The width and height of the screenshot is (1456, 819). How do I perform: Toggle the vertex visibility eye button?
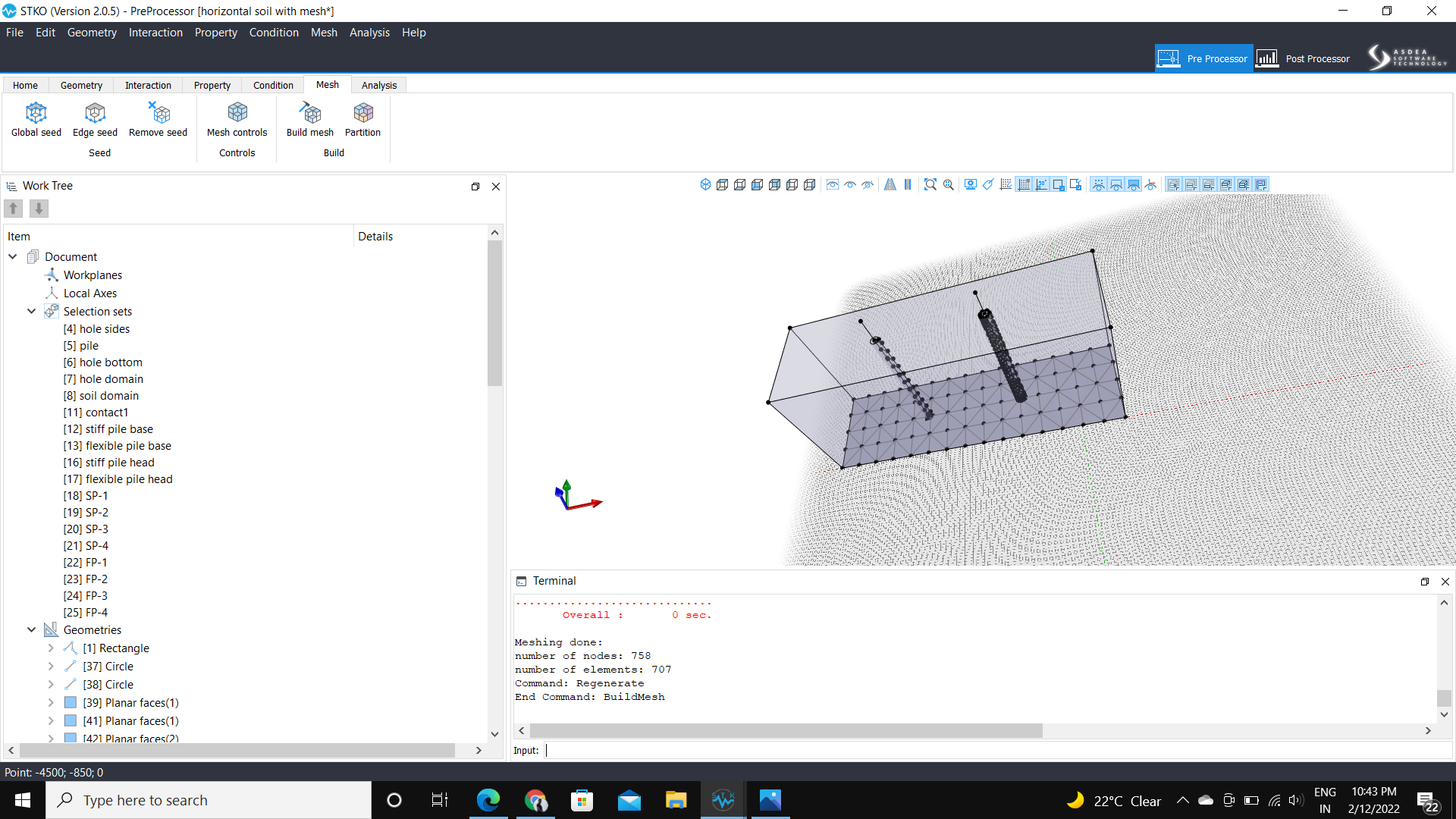pyautogui.click(x=1099, y=184)
